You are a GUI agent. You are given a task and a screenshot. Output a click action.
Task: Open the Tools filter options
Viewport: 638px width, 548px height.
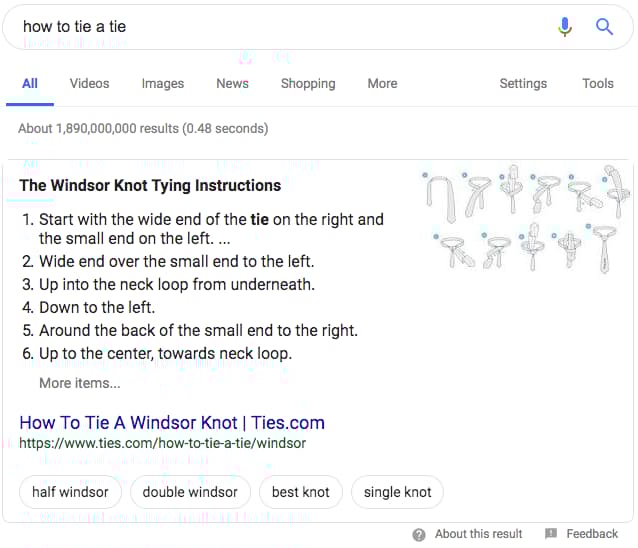(x=597, y=83)
